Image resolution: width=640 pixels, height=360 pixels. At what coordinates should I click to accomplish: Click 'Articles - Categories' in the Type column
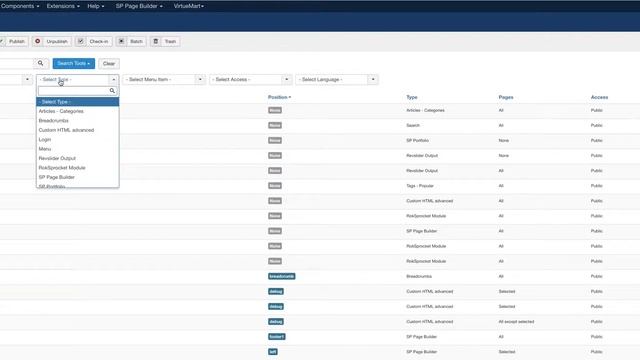425,110
